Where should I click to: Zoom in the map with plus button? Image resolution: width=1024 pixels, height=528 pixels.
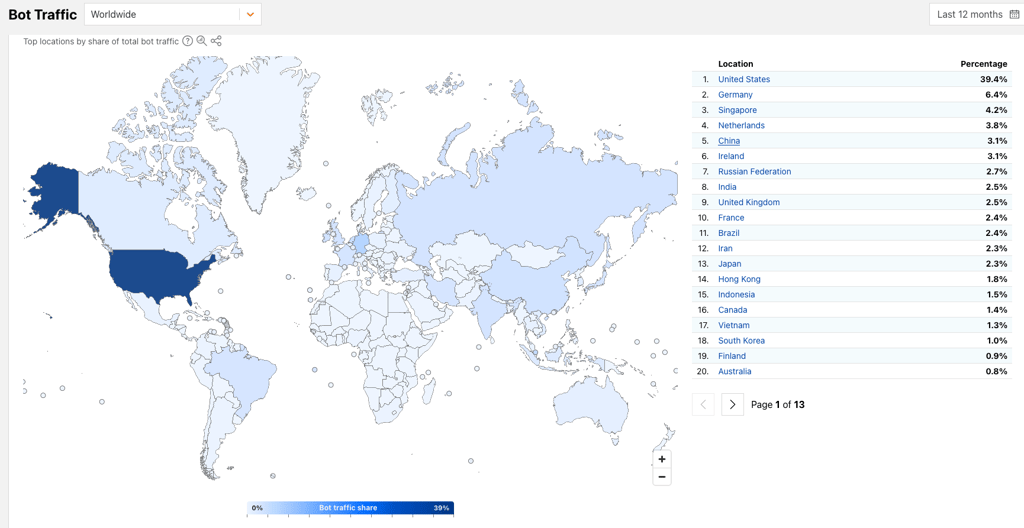662,459
